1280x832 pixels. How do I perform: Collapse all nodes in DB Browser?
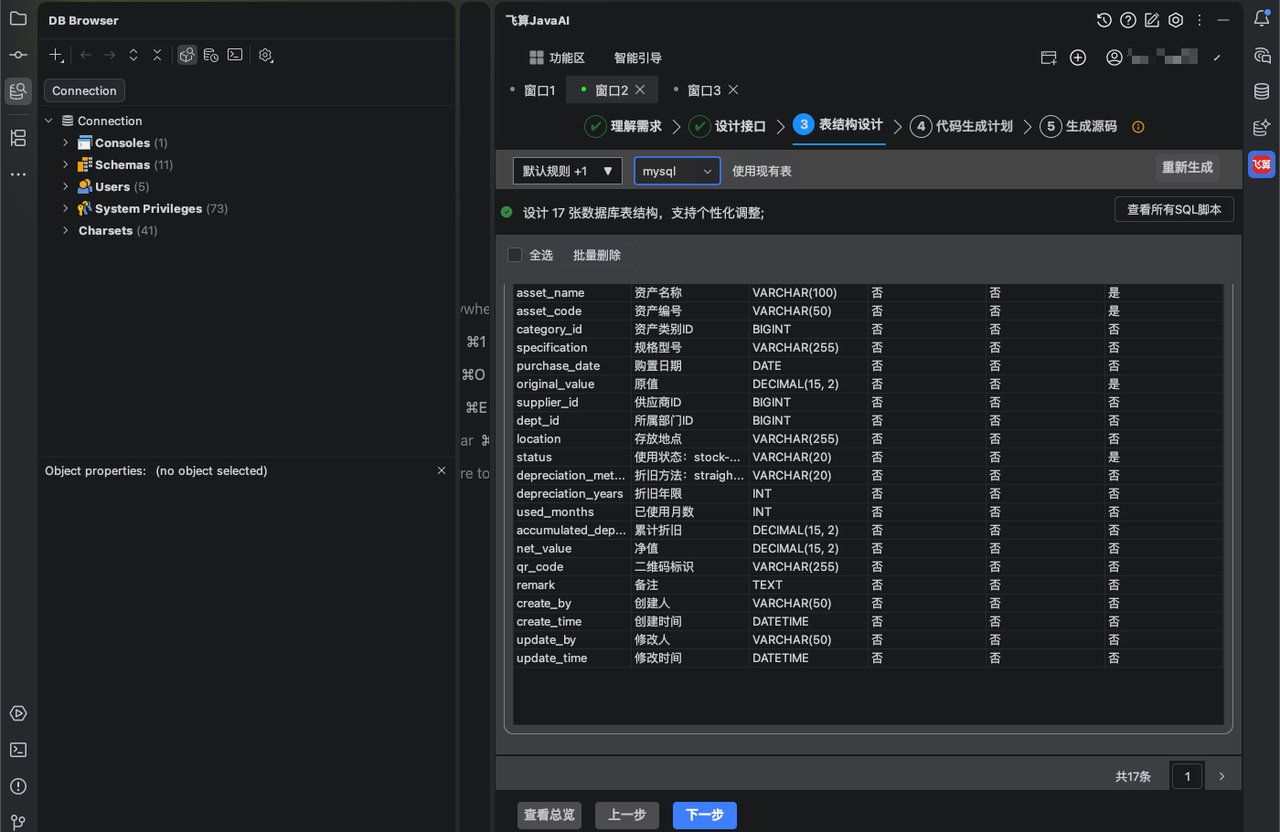(x=157, y=56)
